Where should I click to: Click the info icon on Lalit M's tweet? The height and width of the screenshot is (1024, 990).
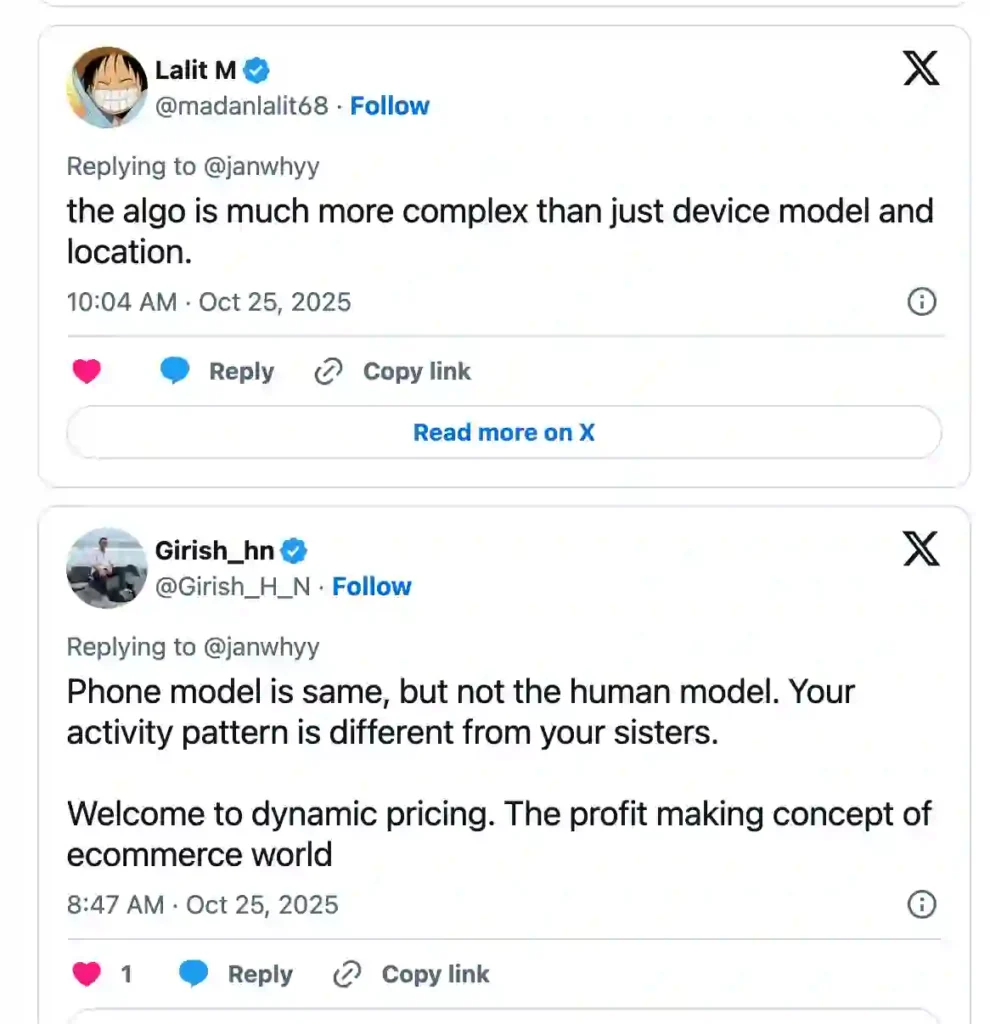[x=921, y=302]
